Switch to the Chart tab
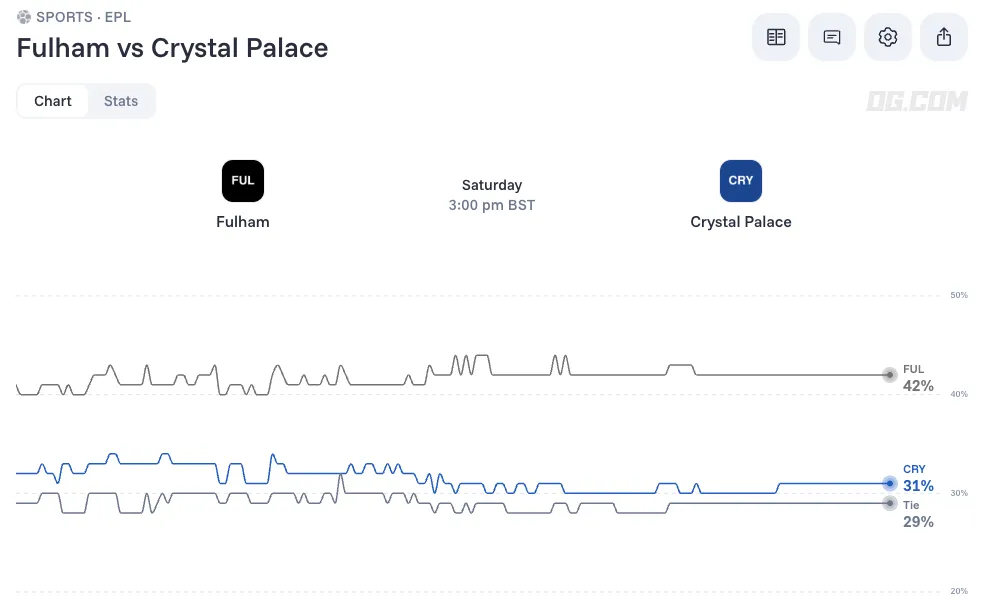 click(x=53, y=101)
